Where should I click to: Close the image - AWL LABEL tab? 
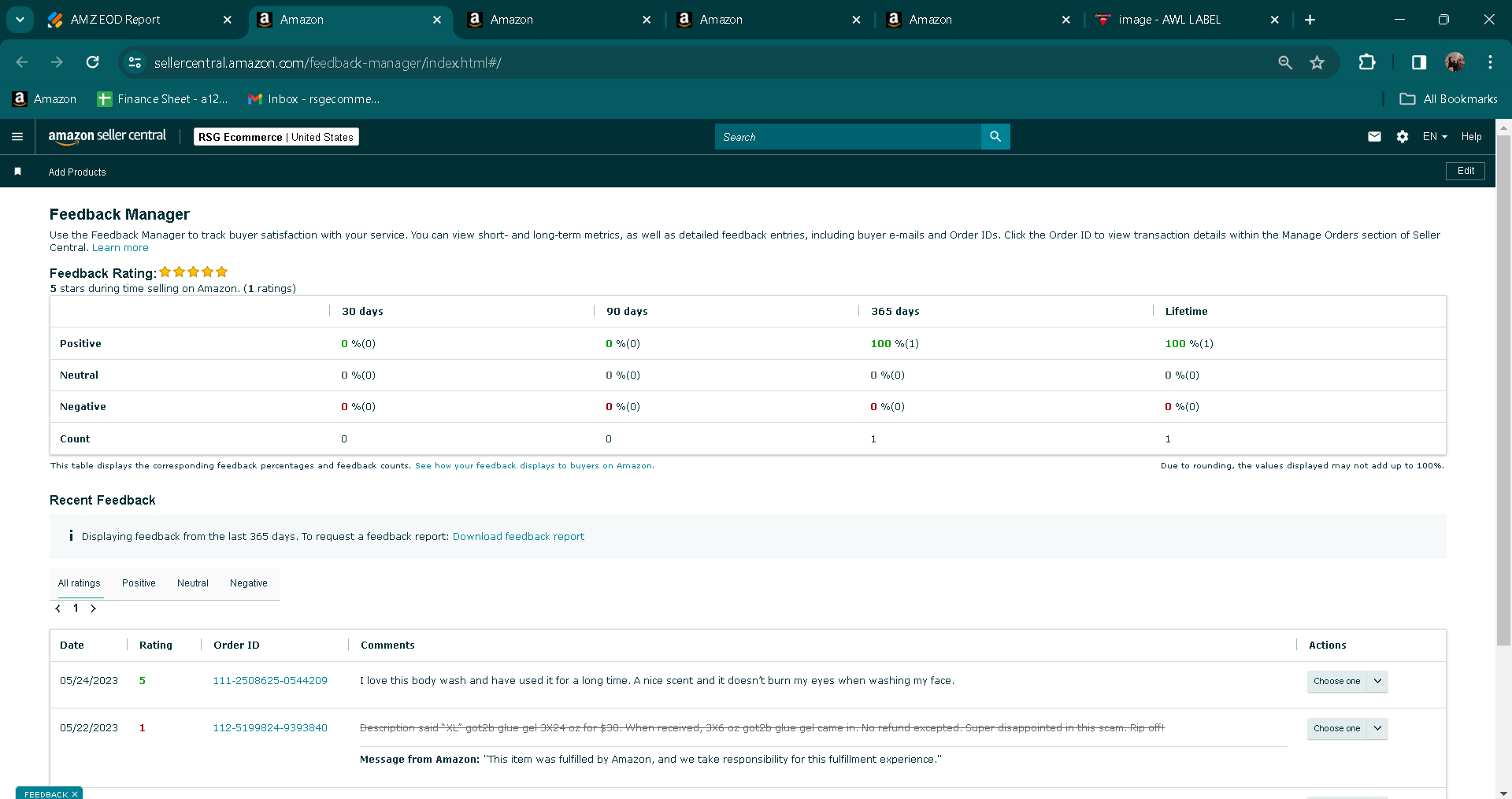[x=1274, y=20]
